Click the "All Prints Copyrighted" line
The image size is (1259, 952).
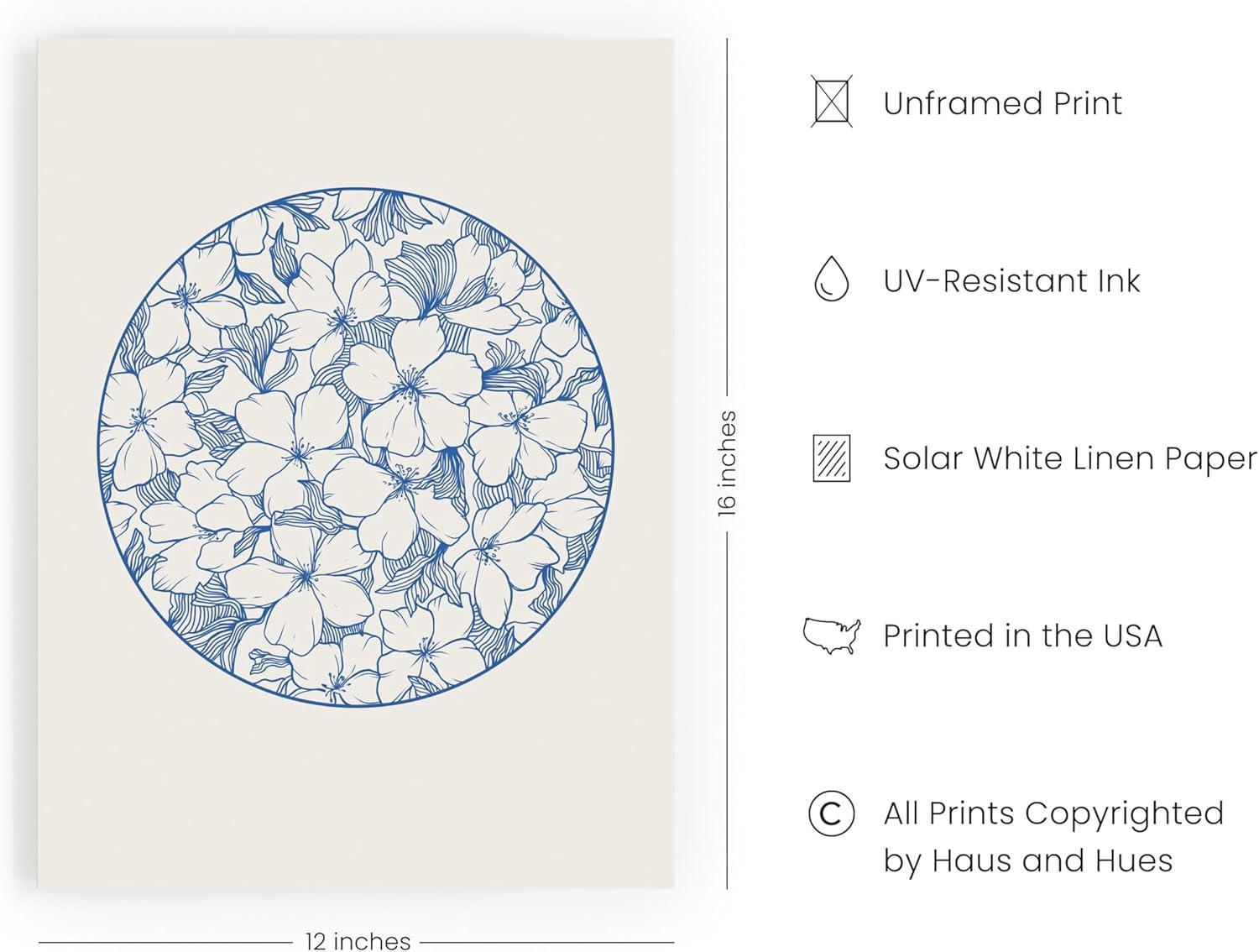pyautogui.click(x=1053, y=813)
